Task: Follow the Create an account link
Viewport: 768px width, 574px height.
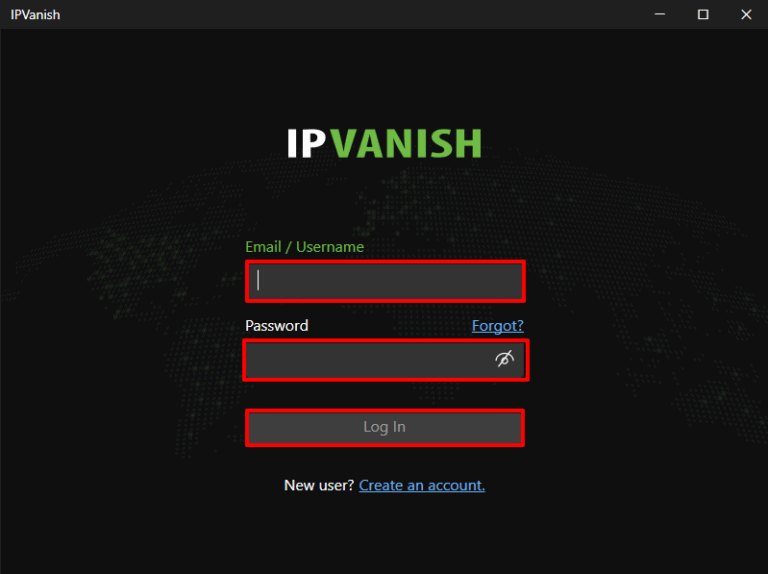Action: pos(422,485)
